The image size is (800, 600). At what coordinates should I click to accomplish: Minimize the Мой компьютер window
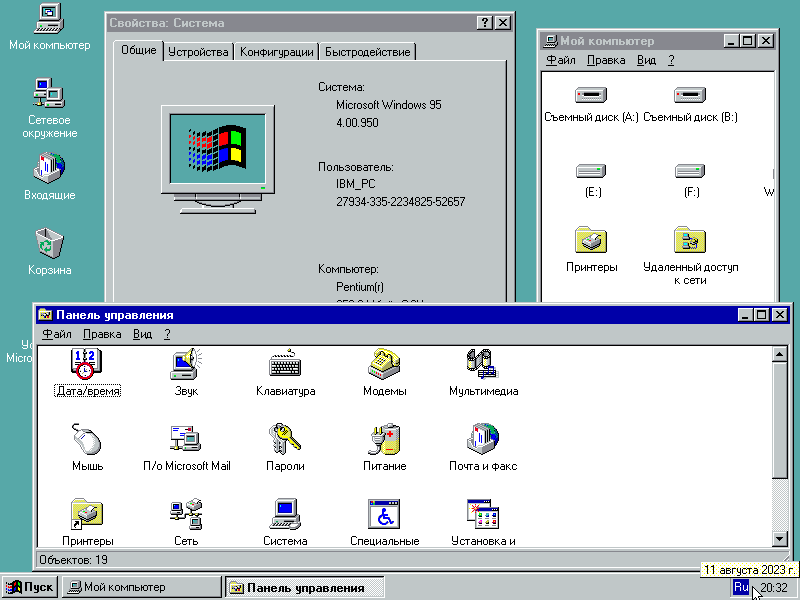tap(732, 41)
